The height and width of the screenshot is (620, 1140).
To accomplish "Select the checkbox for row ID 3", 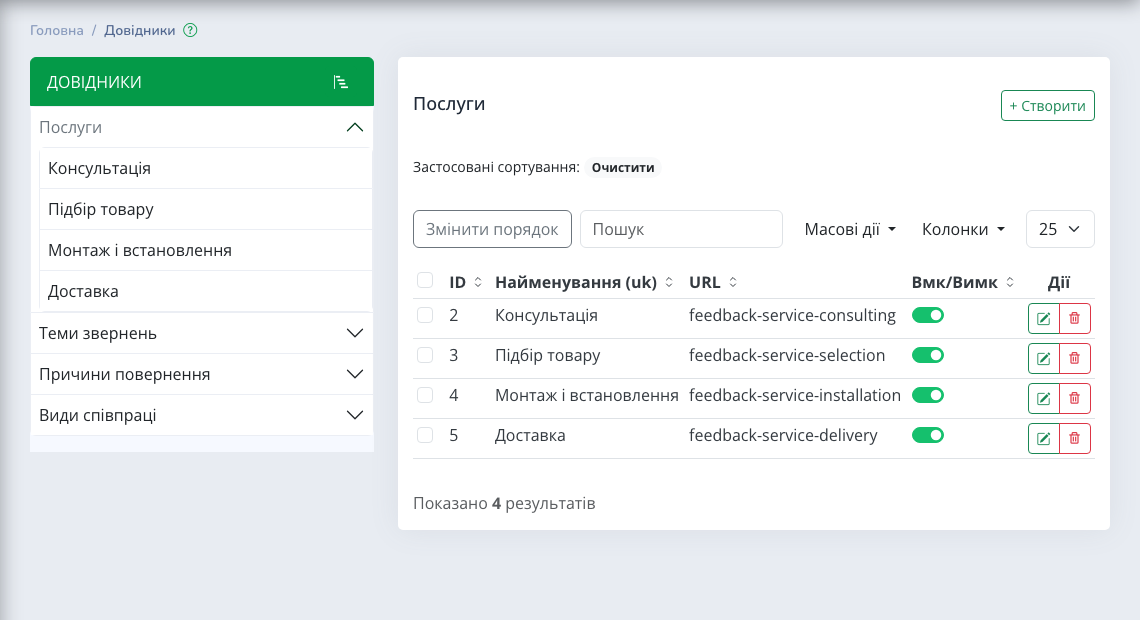I will (x=425, y=355).
